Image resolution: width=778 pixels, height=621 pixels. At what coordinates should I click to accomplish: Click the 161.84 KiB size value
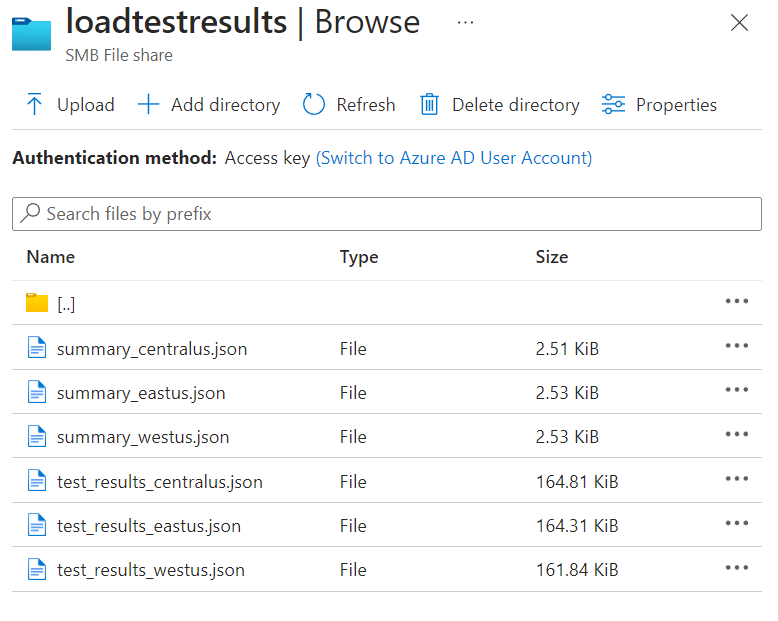coord(577,570)
